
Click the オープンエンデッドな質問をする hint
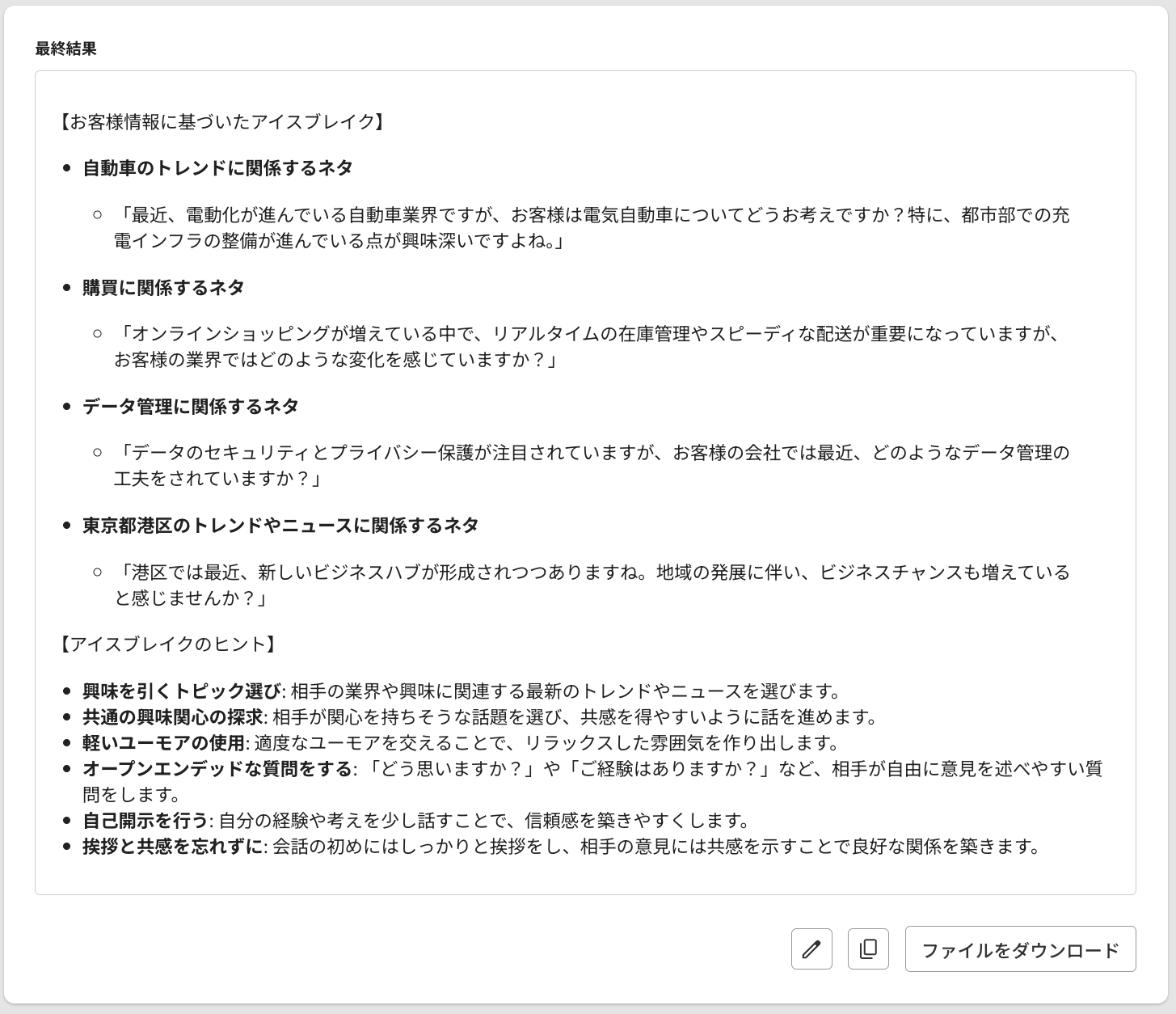point(217,769)
